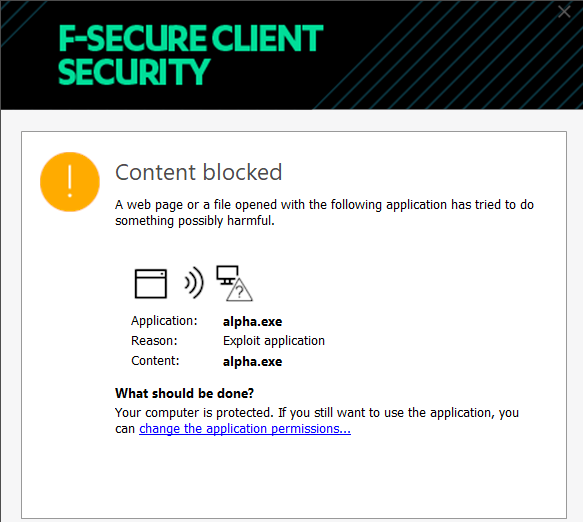Click the F-Secure Client Security logo
The width and height of the screenshot is (583, 522).
[190, 55]
